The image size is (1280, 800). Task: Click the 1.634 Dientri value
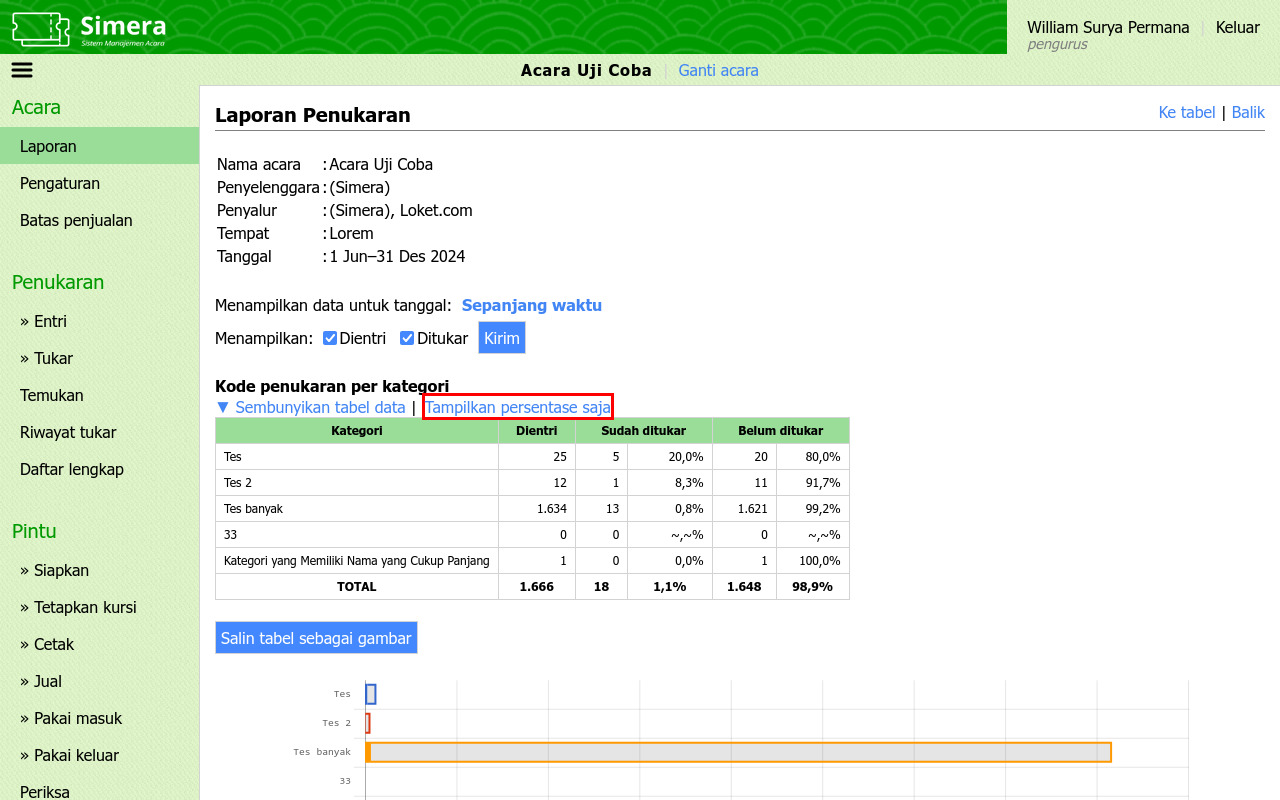[x=552, y=509]
